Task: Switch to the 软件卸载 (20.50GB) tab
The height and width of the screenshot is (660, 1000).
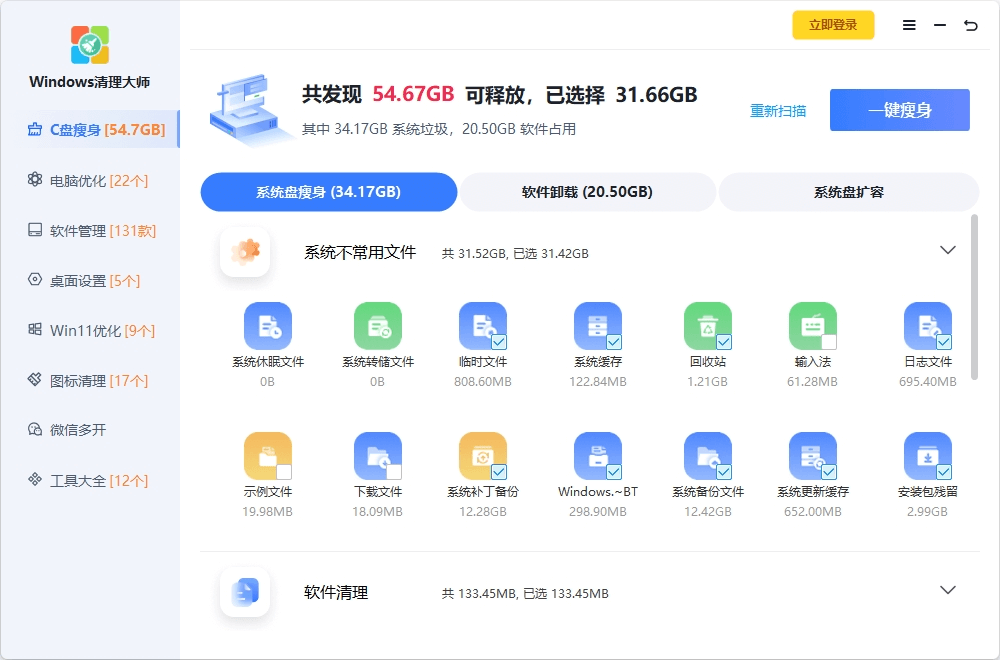Action: click(x=587, y=192)
